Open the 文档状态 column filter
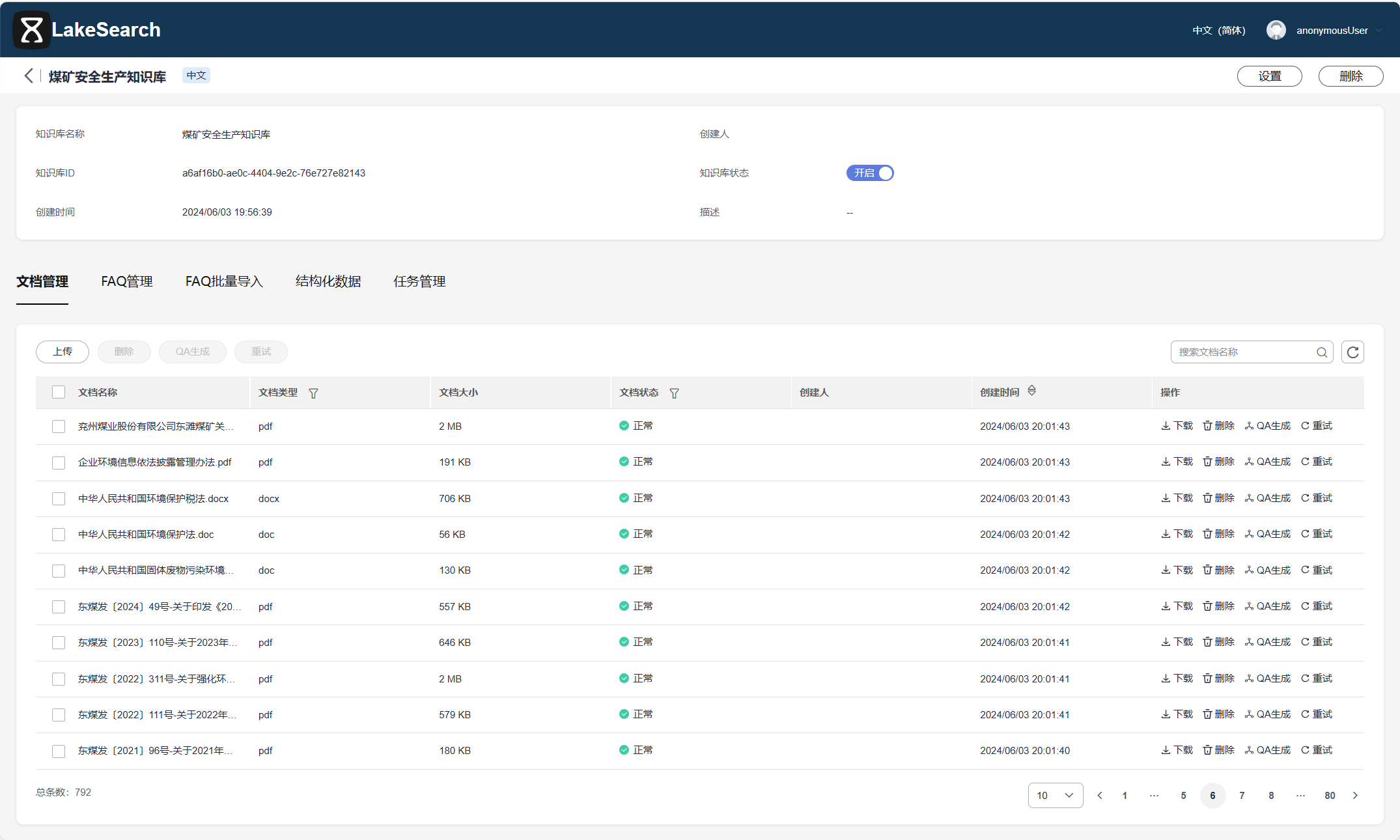Viewport: 1400px width, 840px height. (x=675, y=393)
